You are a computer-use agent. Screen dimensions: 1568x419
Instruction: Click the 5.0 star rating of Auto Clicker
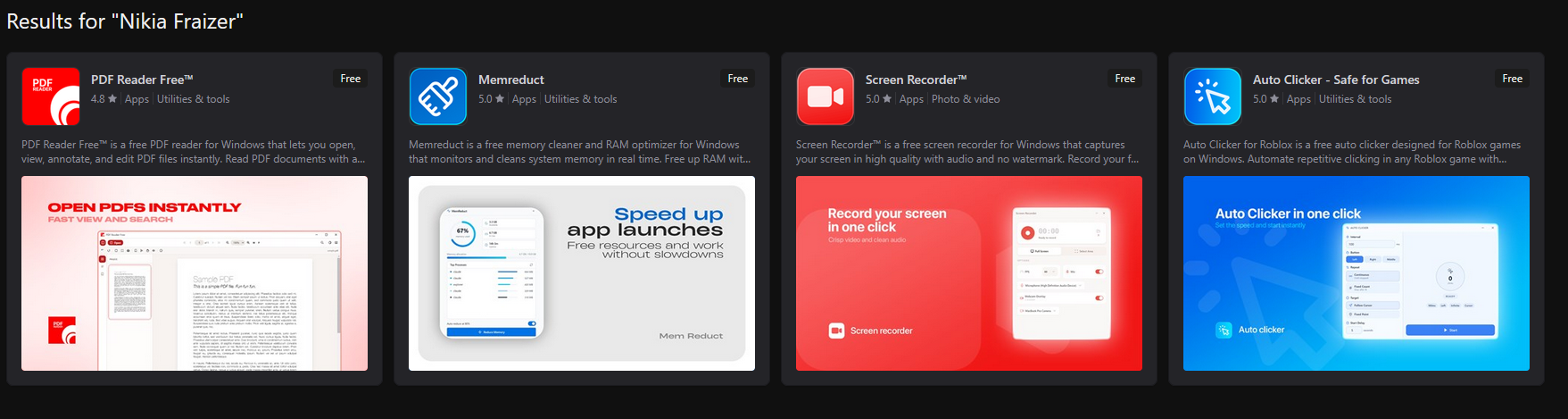coord(1265,99)
